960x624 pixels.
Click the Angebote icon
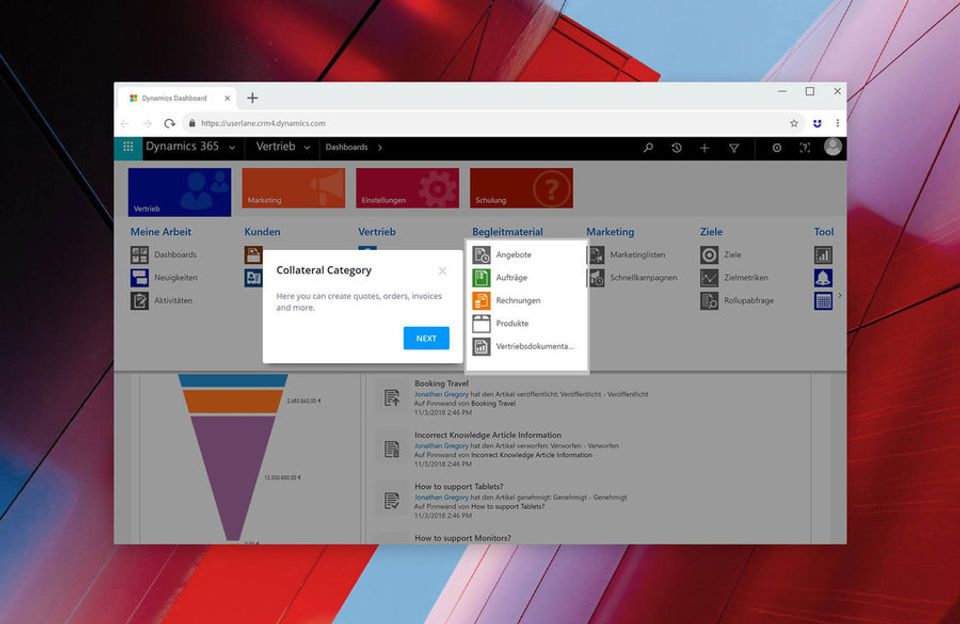click(x=481, y=255)
